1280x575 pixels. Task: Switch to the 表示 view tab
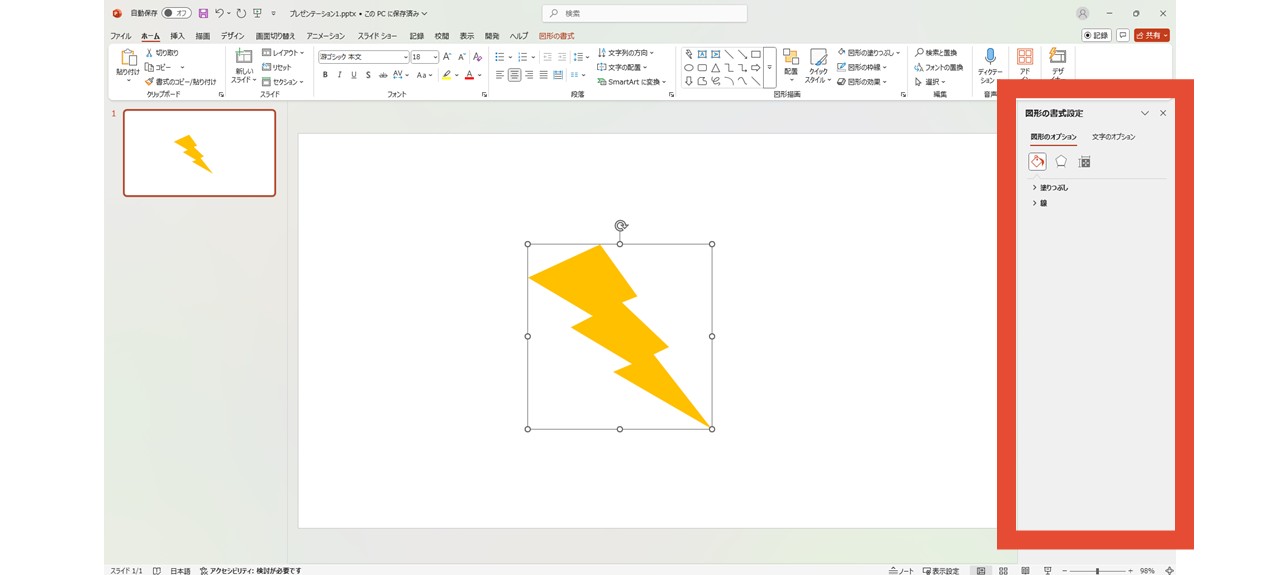point(467,36)
